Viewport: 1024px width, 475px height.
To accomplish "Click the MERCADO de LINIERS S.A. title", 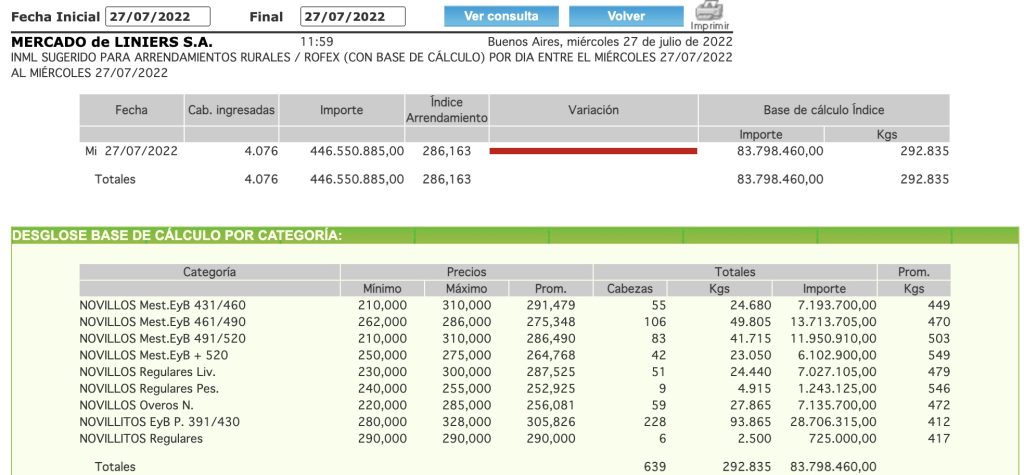I will click(x=111, y=42).
